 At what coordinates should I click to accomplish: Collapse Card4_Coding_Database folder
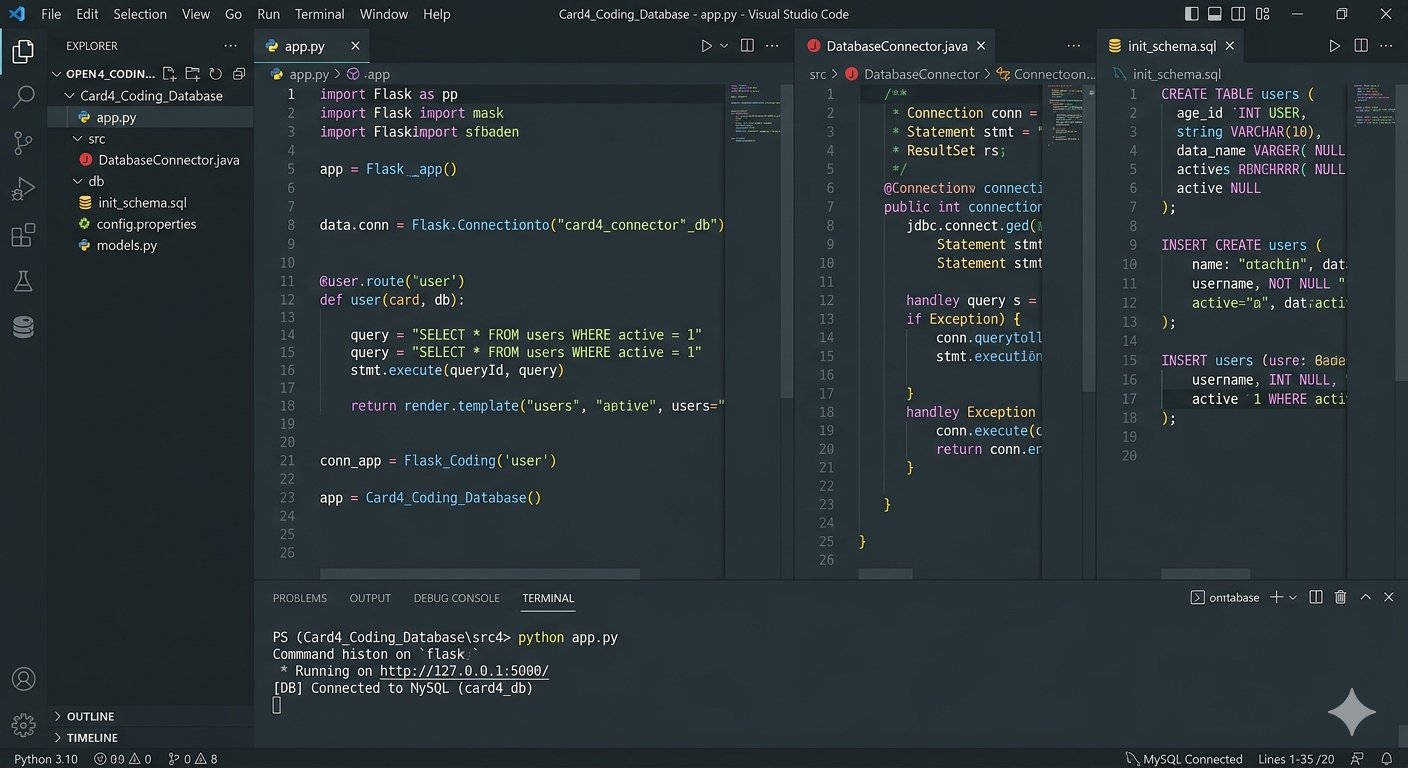point(150,96)
